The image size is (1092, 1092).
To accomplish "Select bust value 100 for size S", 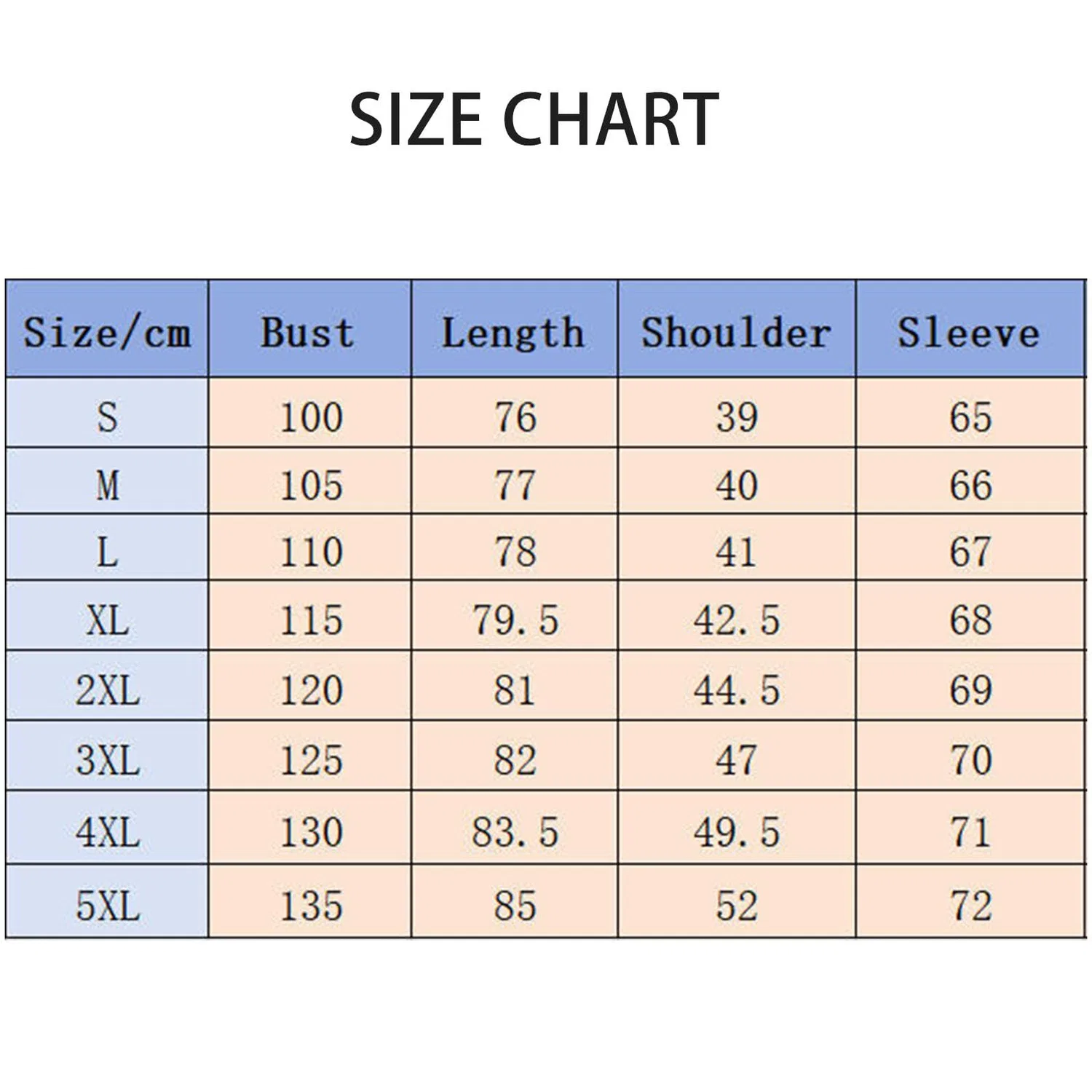I will [x=311, y=417].
